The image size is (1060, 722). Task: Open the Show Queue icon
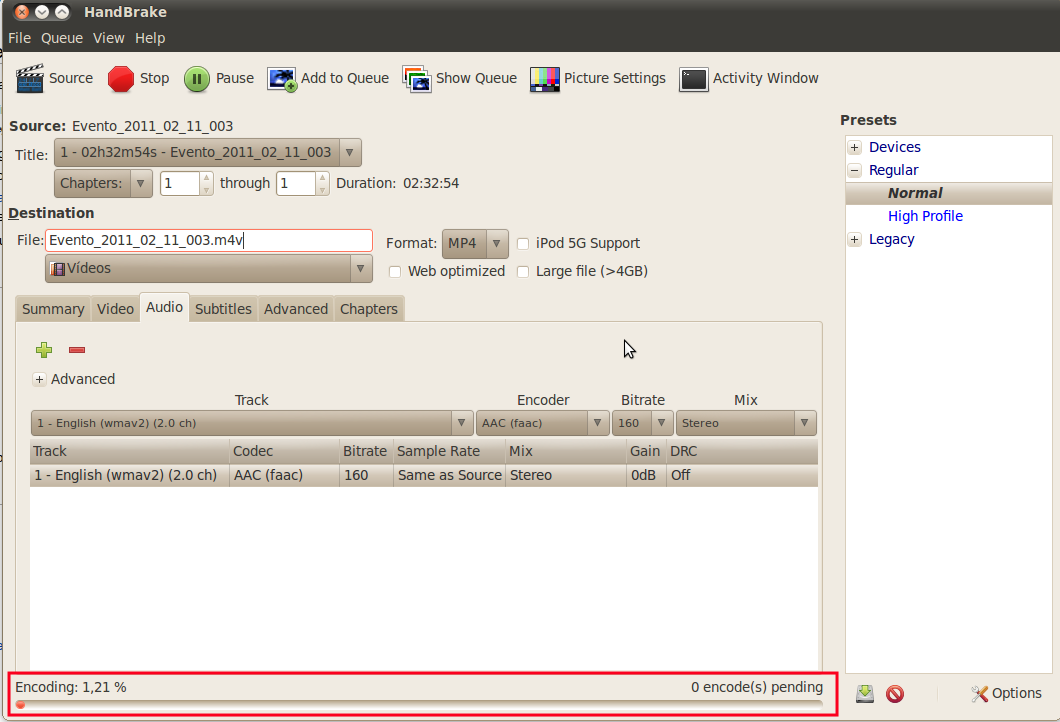[x=417, y=78]
